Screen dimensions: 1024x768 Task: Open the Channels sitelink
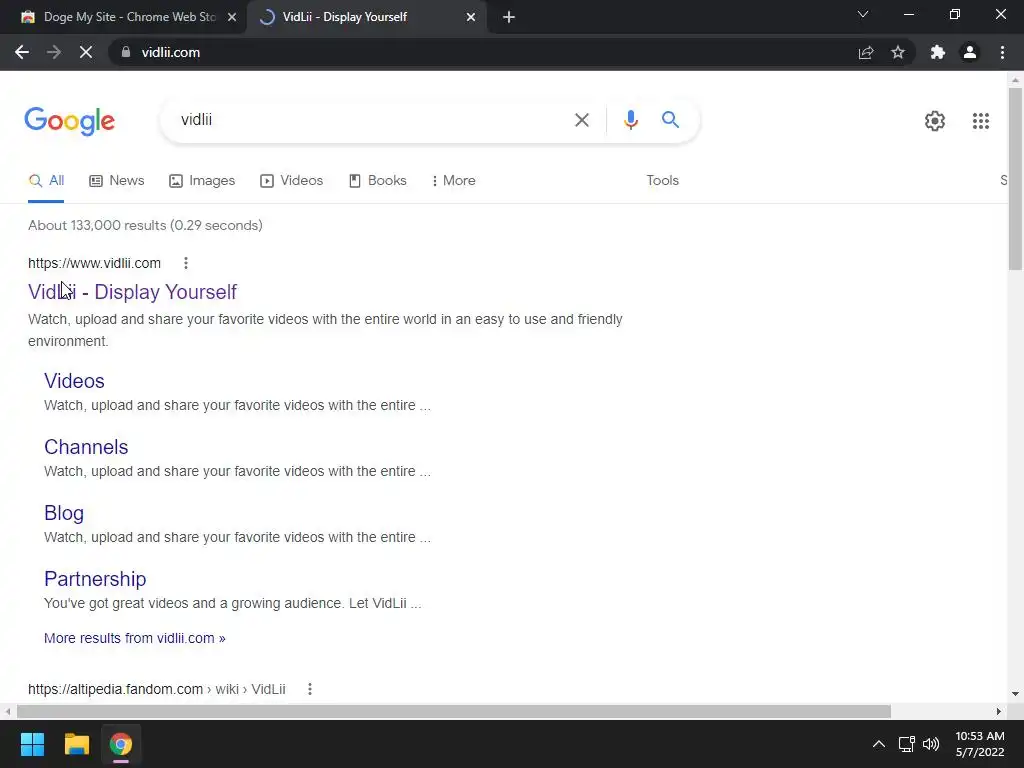coord(86,447)
